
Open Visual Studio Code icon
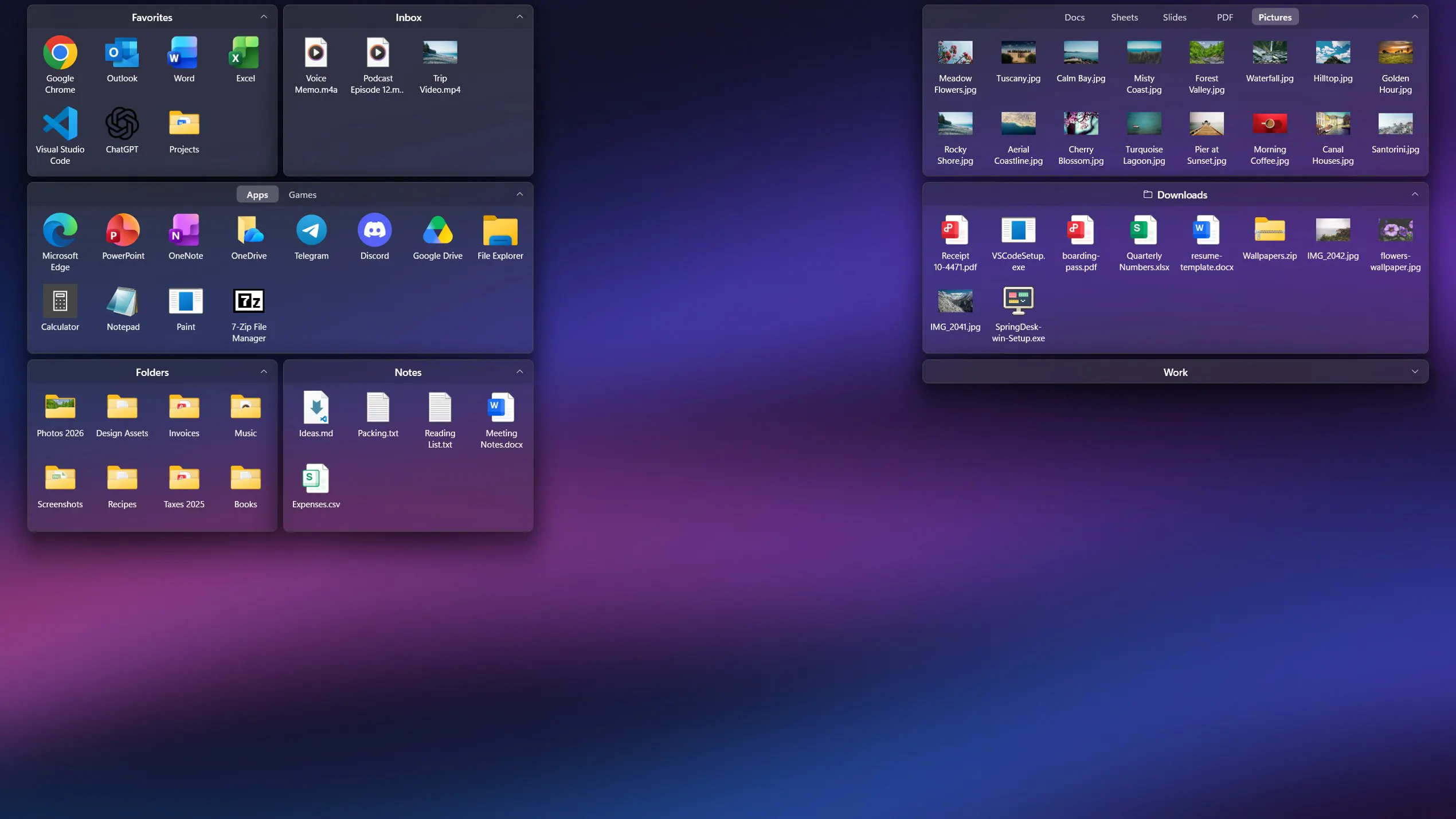pyautogui.click(x=60, y=124)
